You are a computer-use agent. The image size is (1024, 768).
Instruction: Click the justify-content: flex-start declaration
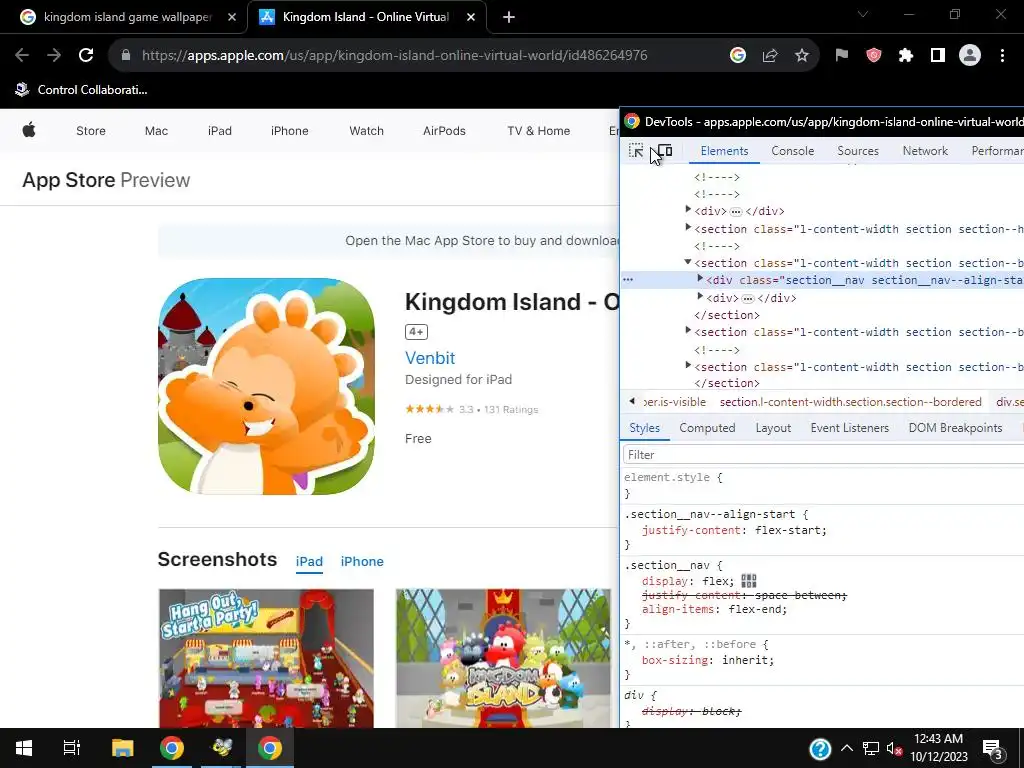click(x=734, y=530)
